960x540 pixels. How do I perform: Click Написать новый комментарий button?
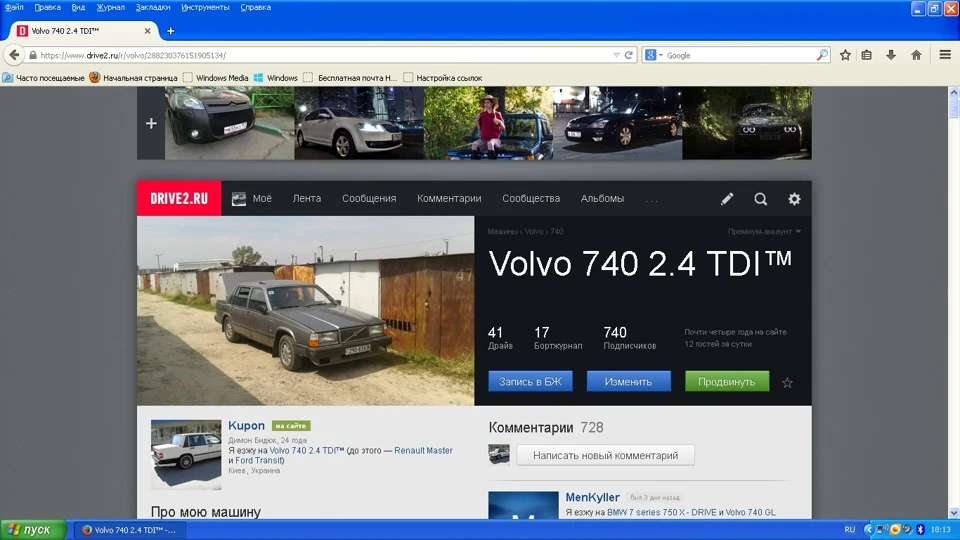606,456
